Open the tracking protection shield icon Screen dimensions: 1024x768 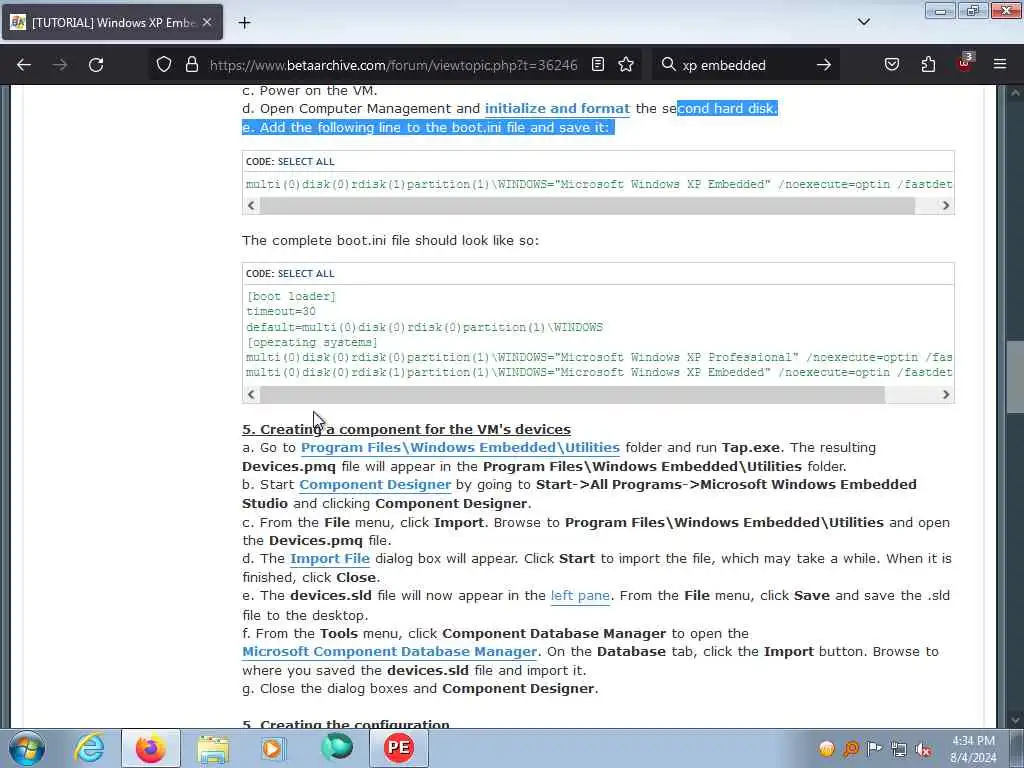coord(164,65)
